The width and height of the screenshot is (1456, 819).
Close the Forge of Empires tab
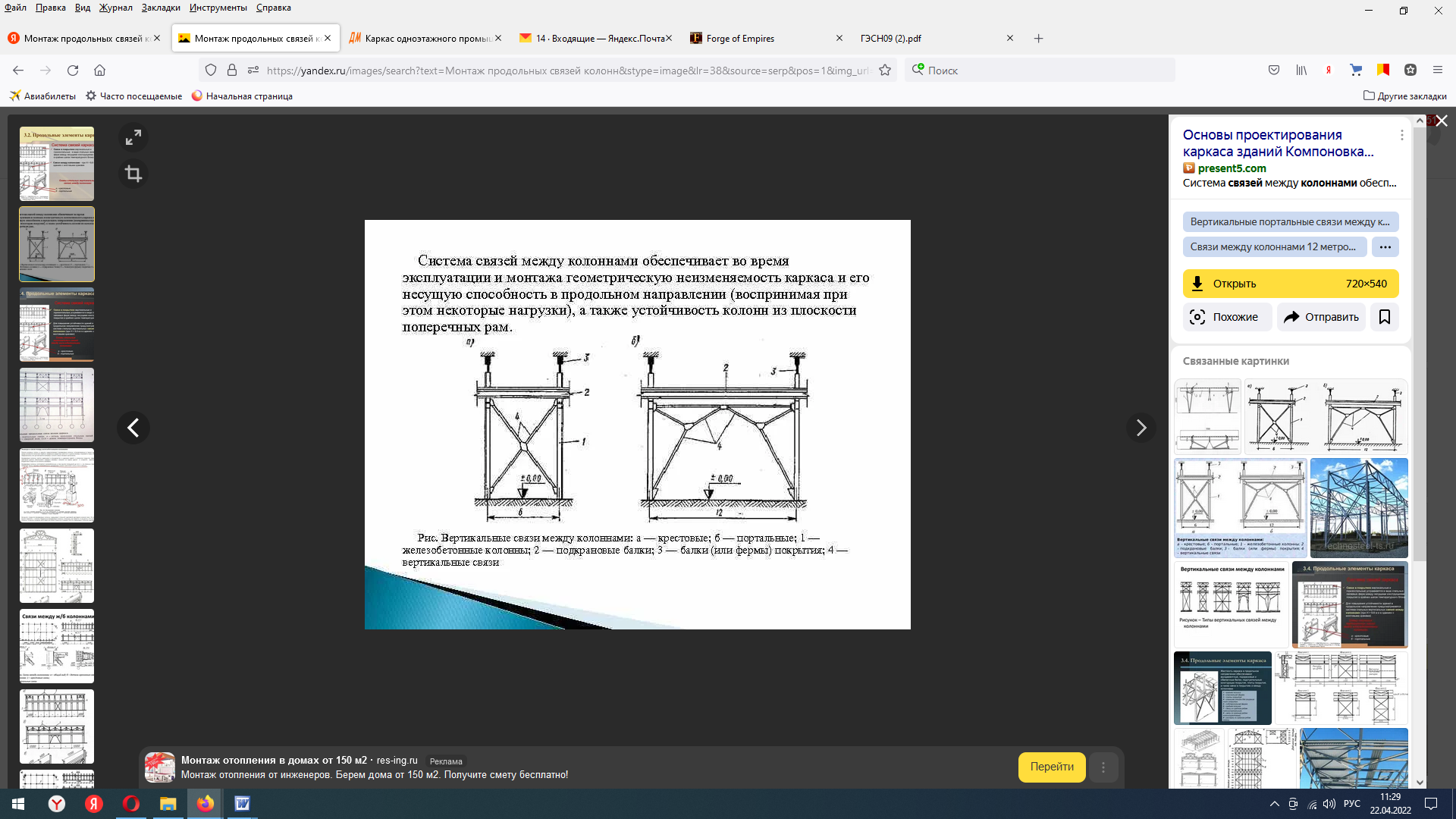pos(839,39)
